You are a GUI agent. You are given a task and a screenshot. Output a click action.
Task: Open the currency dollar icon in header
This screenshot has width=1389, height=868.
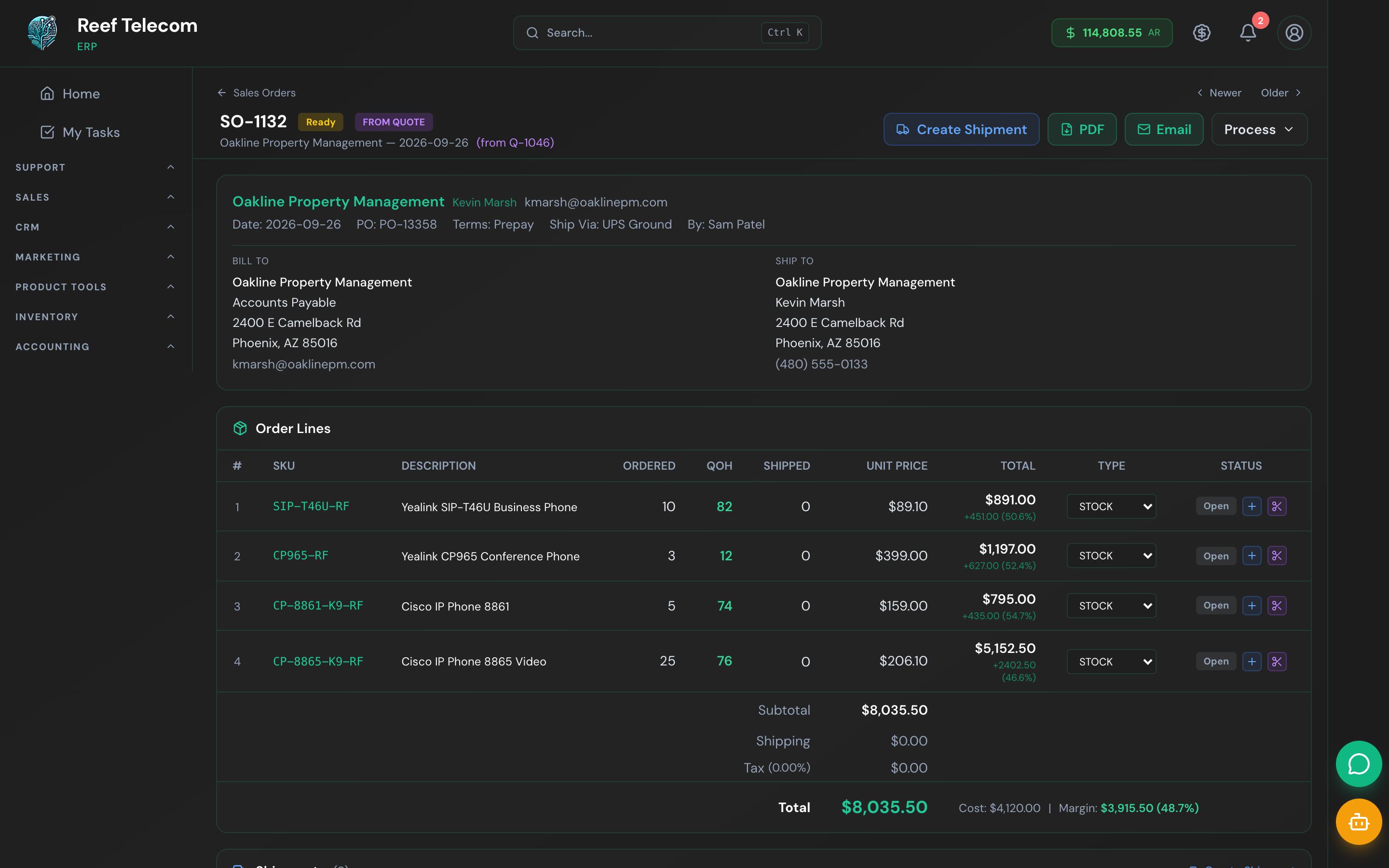(x=1202, y=33)
